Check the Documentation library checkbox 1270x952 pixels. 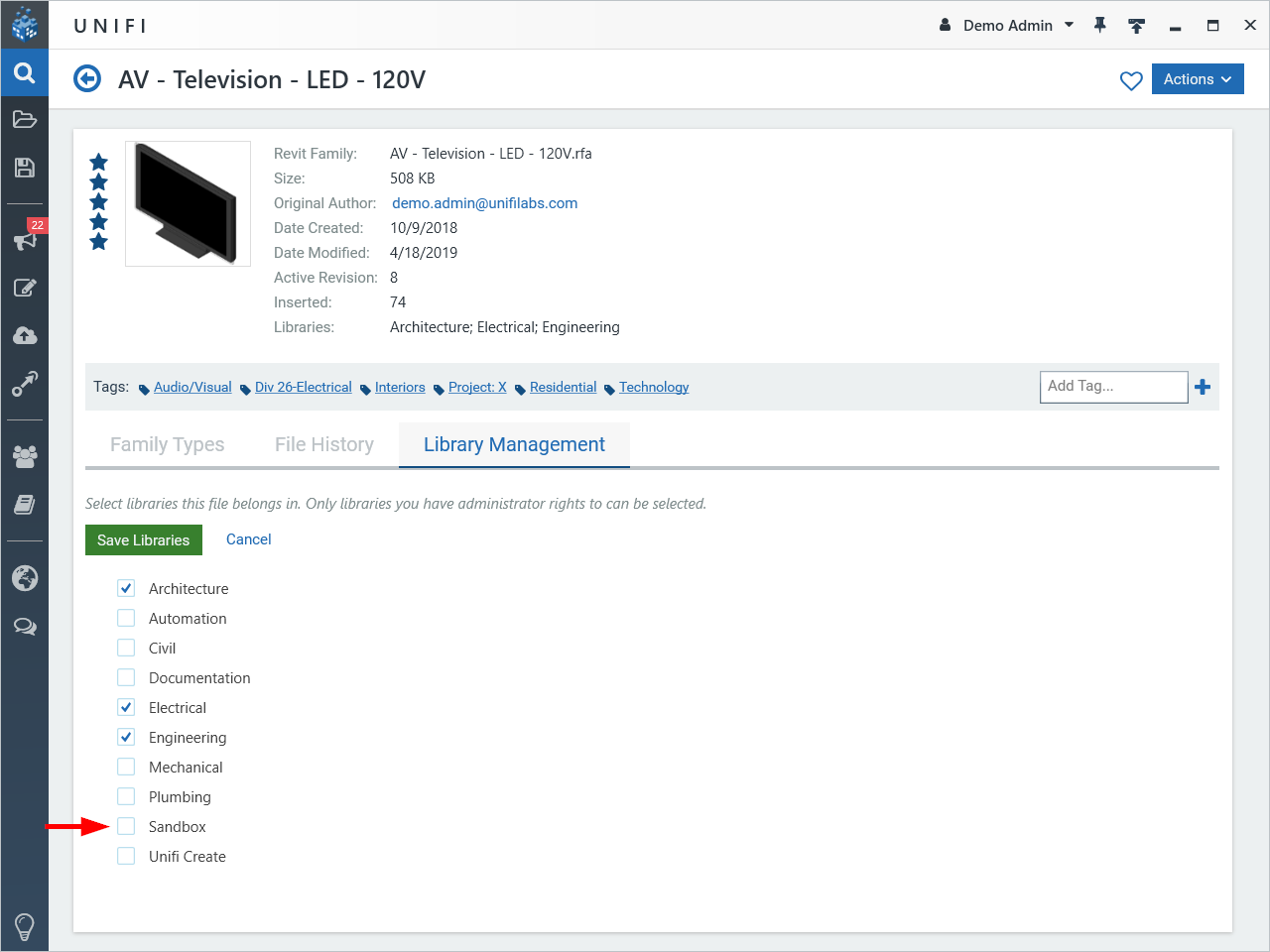(126, 677)
